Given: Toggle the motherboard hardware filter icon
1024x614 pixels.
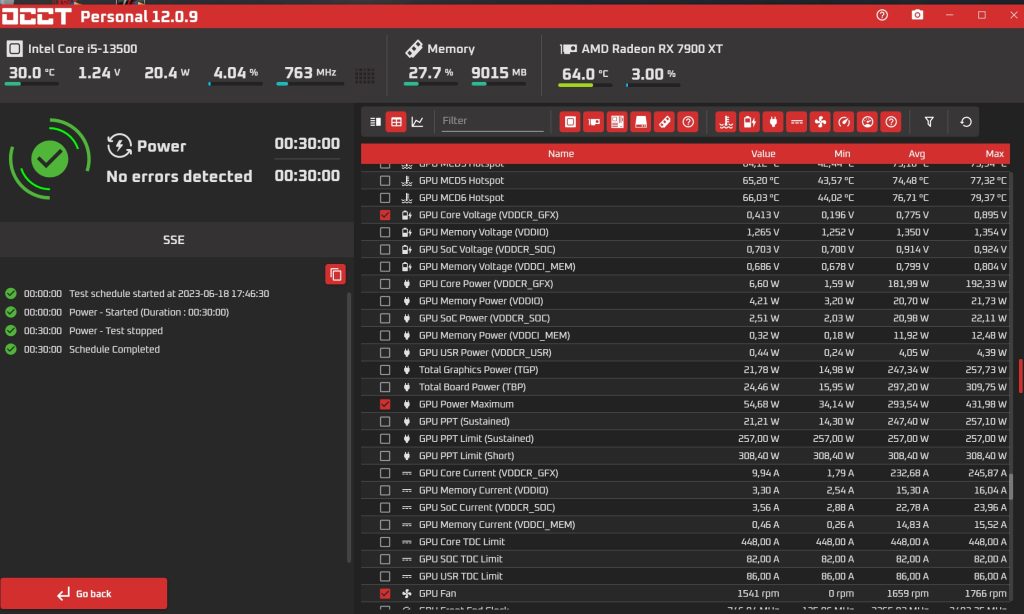Looking at the screenshot, I should pyautogui.click(x=617, y=122).
